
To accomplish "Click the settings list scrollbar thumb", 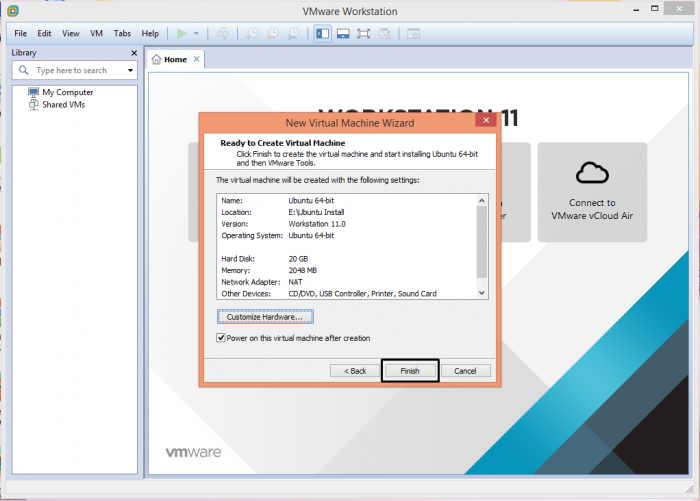I will [x=482, y=242].
